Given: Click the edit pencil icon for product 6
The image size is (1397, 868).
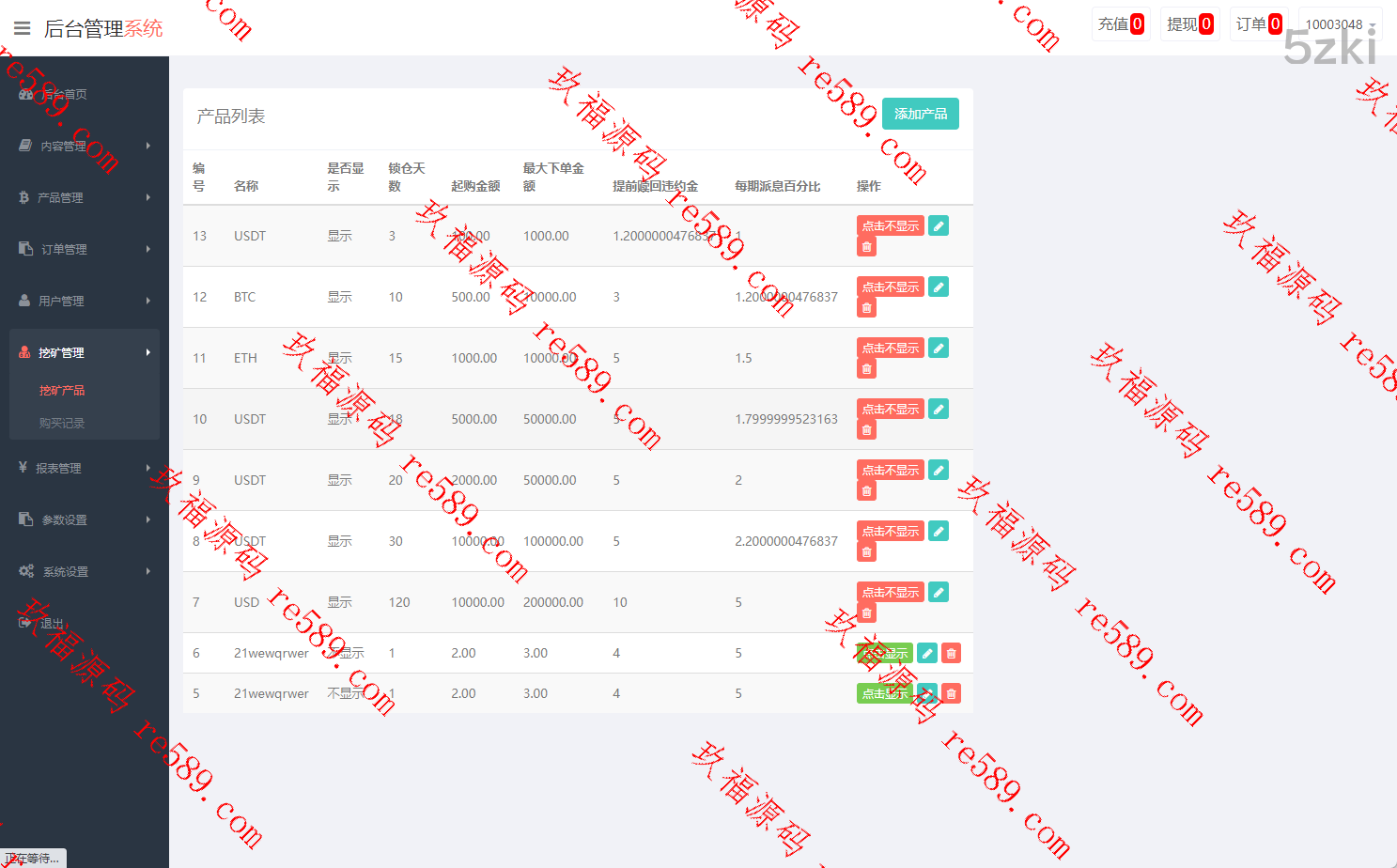Looking at the screenshot, I should pos(926,653).
